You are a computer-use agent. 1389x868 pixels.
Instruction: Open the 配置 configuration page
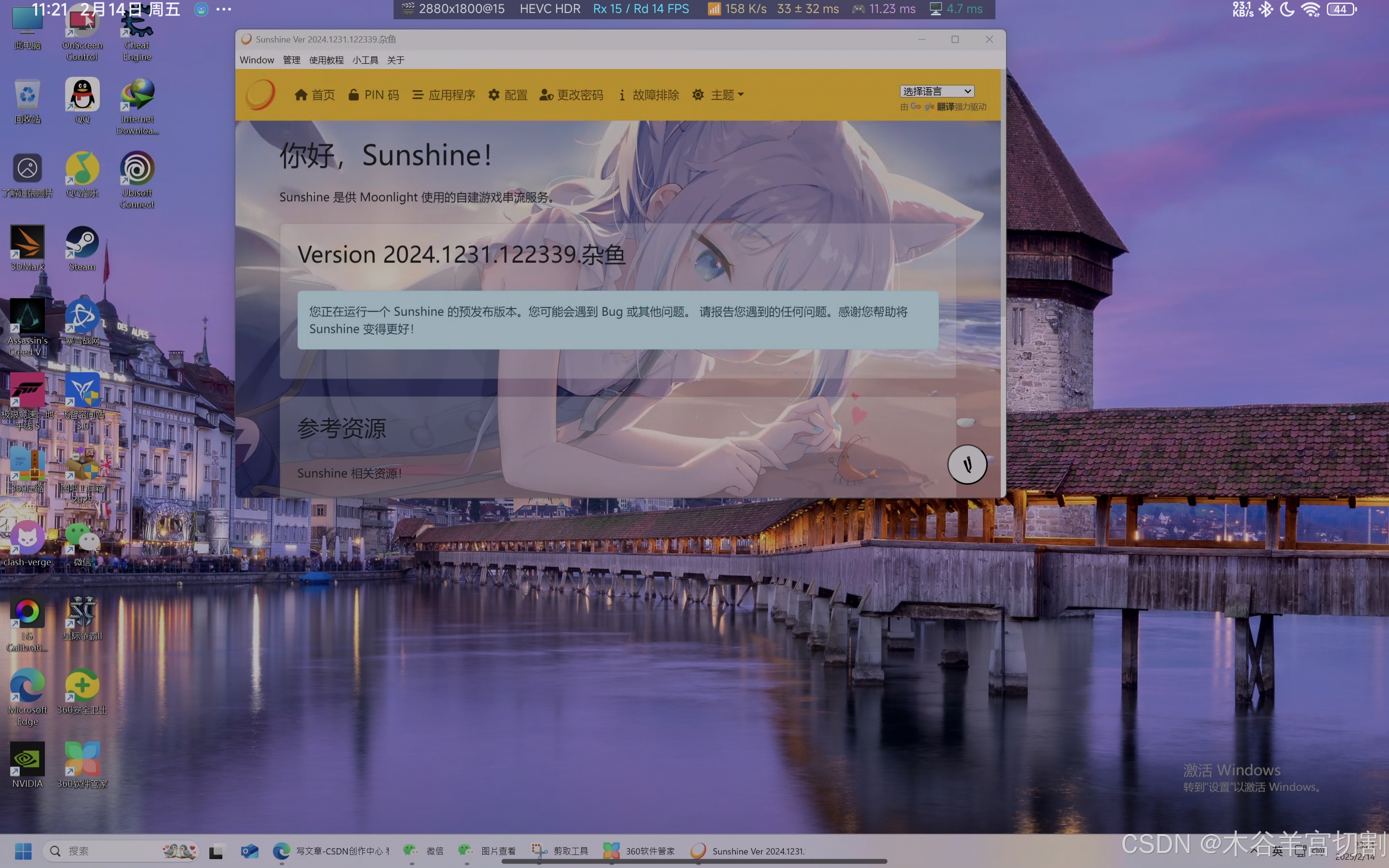point(508,95)
